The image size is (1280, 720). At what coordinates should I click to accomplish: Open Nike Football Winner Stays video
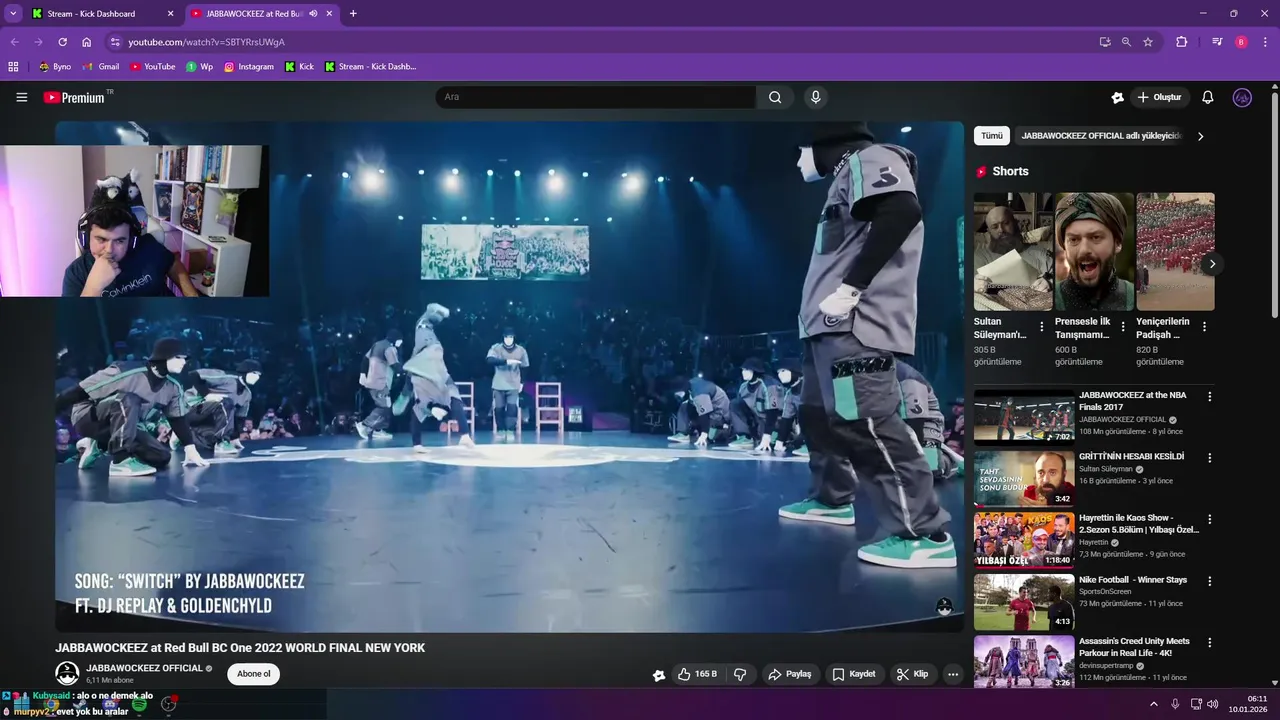tap(1024, 602)
